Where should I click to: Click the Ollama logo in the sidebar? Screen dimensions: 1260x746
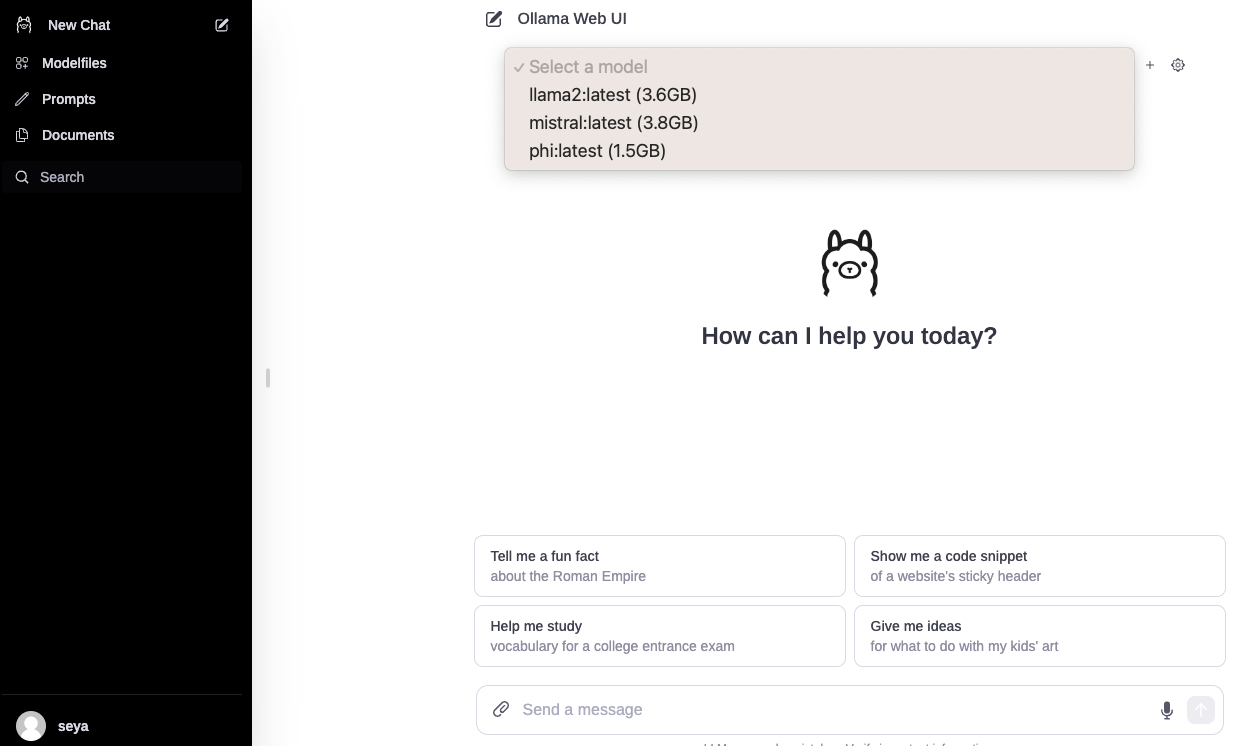(x=24, y=25)
